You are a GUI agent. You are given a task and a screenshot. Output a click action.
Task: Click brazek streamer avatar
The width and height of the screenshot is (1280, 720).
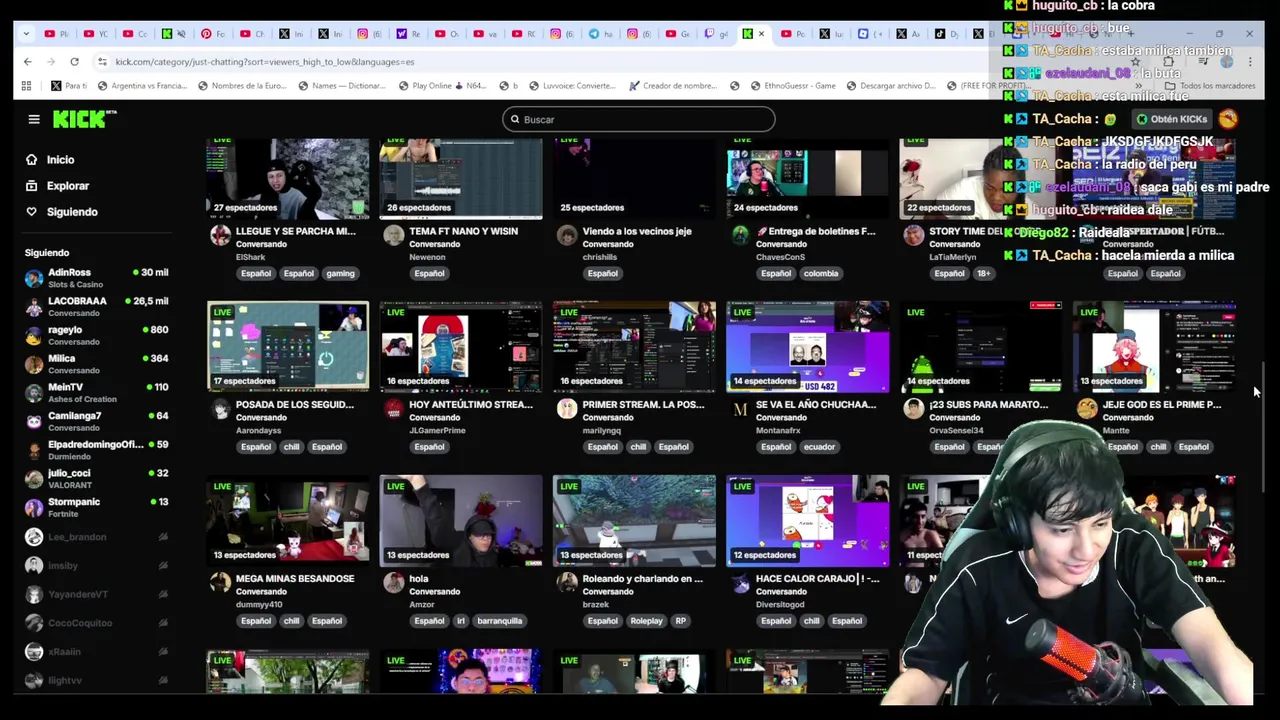567,583
